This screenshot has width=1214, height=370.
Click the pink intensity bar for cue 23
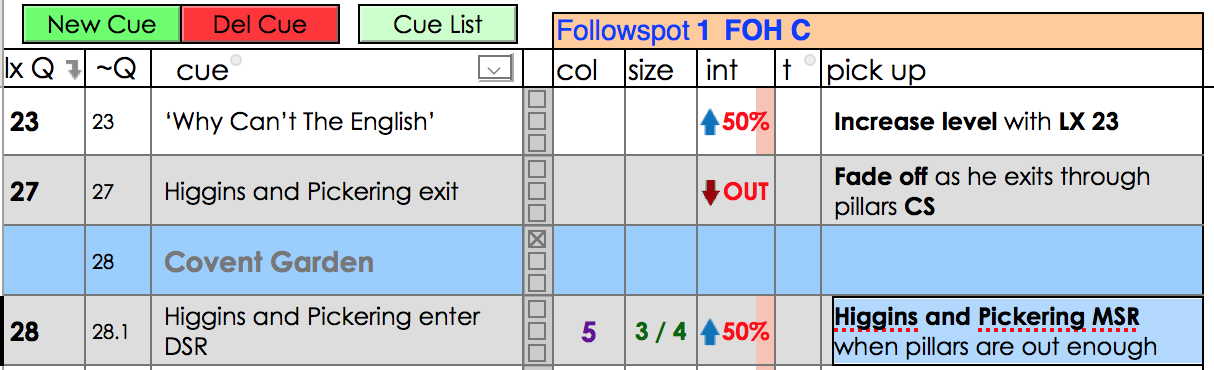pos(765,121)
